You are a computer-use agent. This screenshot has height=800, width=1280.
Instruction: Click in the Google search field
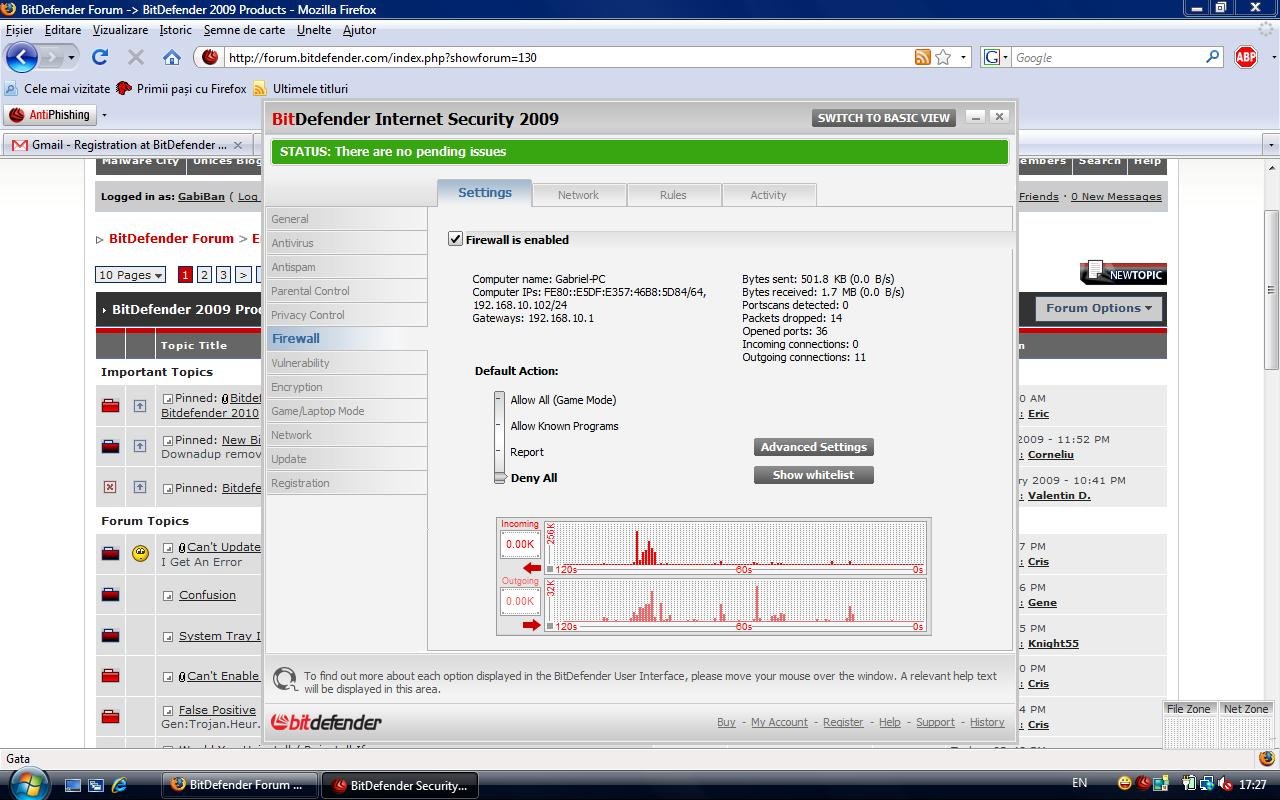[x=1108, y=57]
